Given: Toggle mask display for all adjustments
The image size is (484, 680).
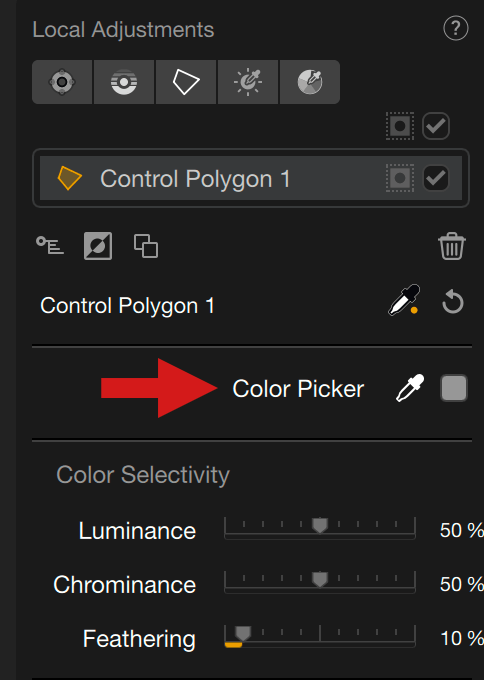Looking at the screenshot, I should (400, 126).
